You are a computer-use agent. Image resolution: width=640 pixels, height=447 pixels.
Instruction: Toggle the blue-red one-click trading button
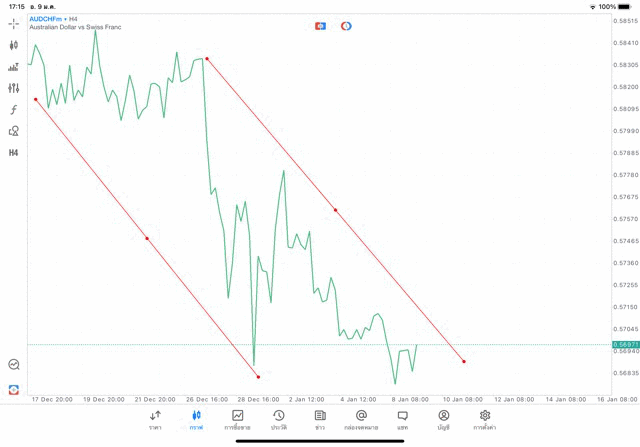(x=321, y=26)
